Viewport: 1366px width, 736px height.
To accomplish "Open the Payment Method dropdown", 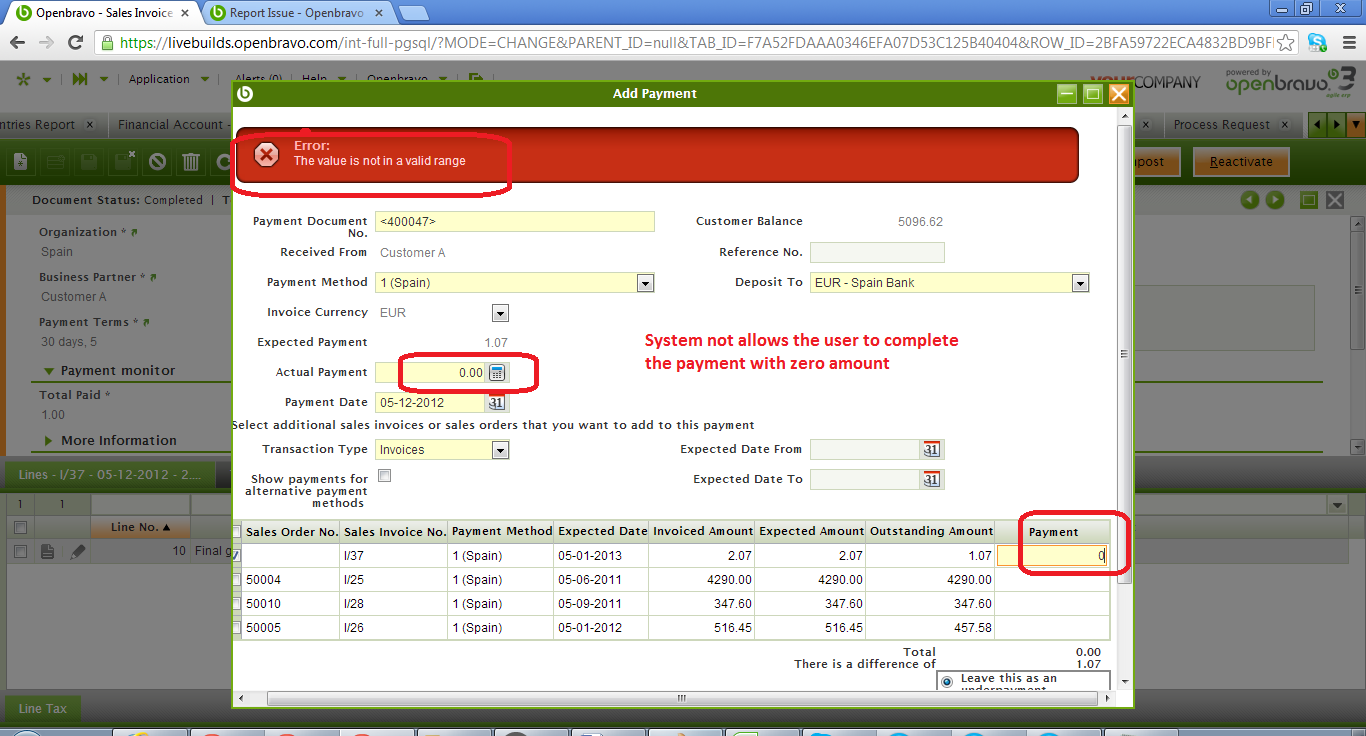I will [645, 283].
